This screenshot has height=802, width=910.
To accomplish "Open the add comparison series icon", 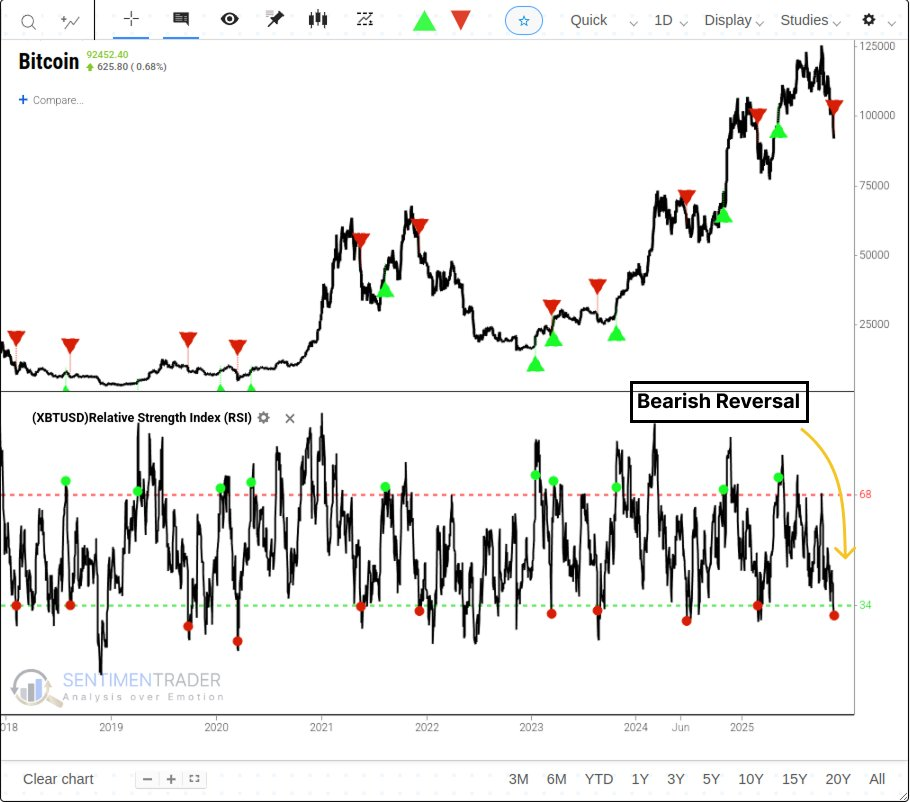I will coord(70,20).
